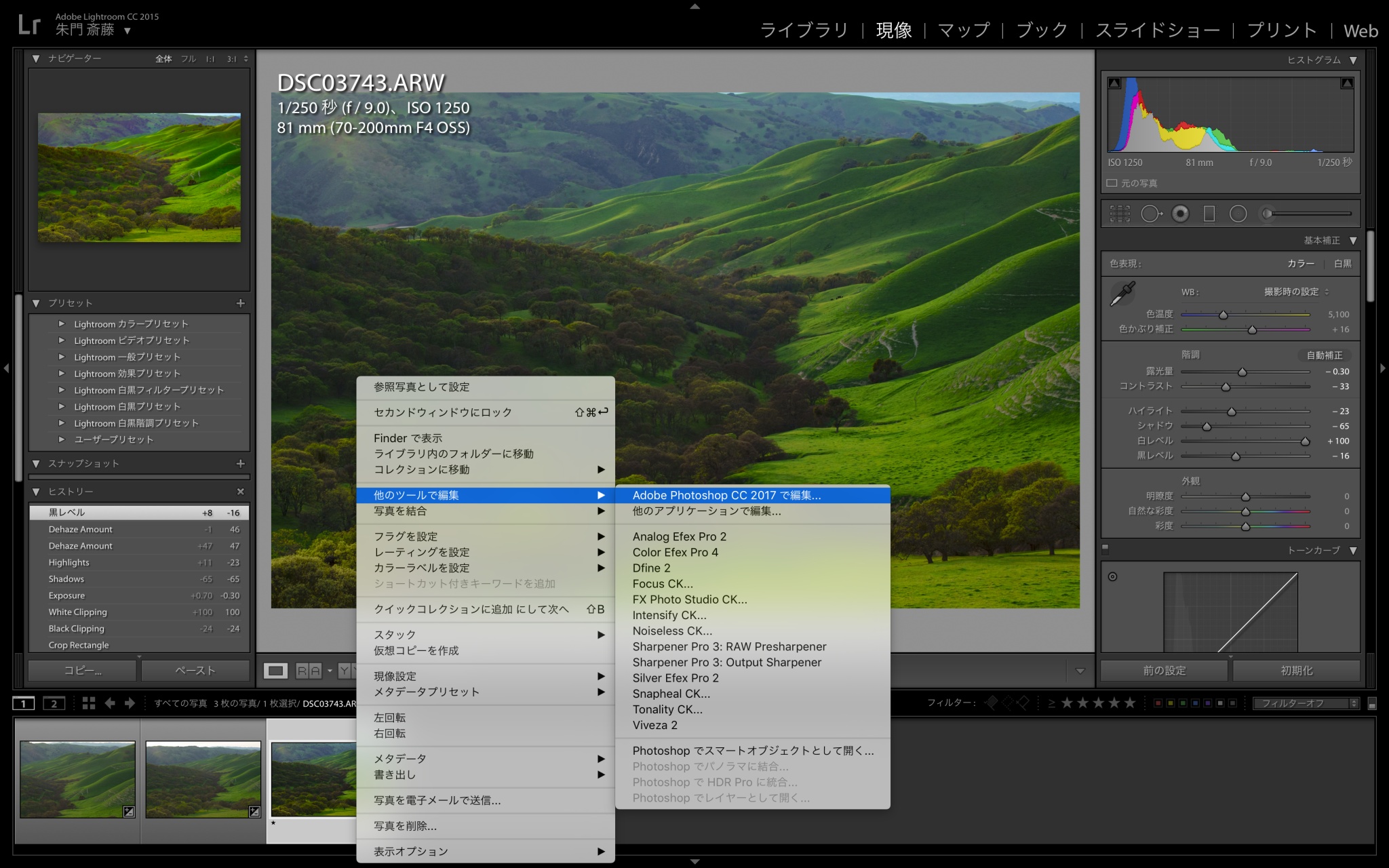Collapse the History (ヒストリー) panel
Image resolution: width=1389 pixels, height=868 pixels.
[36, 491]
